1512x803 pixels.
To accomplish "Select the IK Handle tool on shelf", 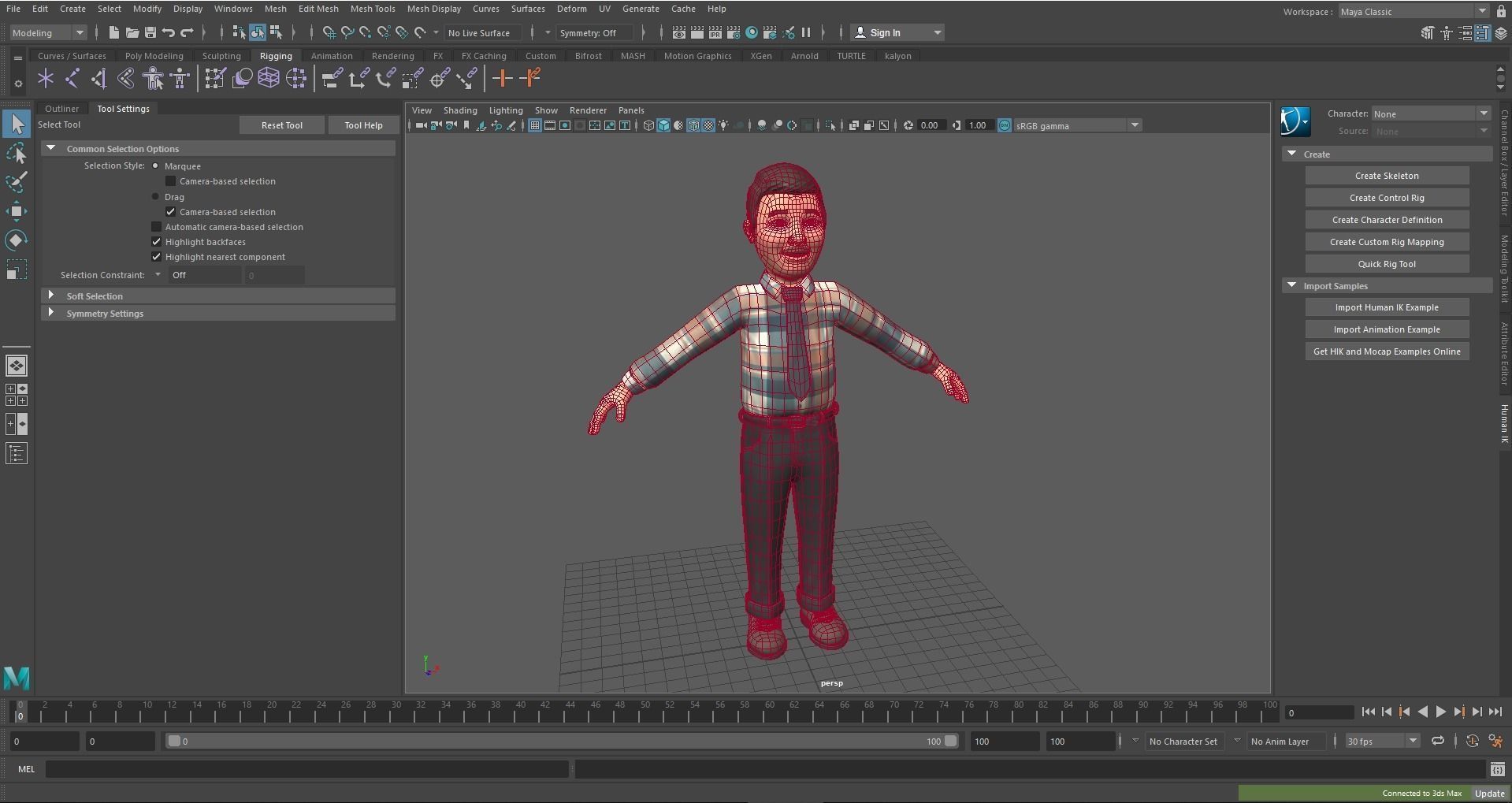I will pos(98,78).
